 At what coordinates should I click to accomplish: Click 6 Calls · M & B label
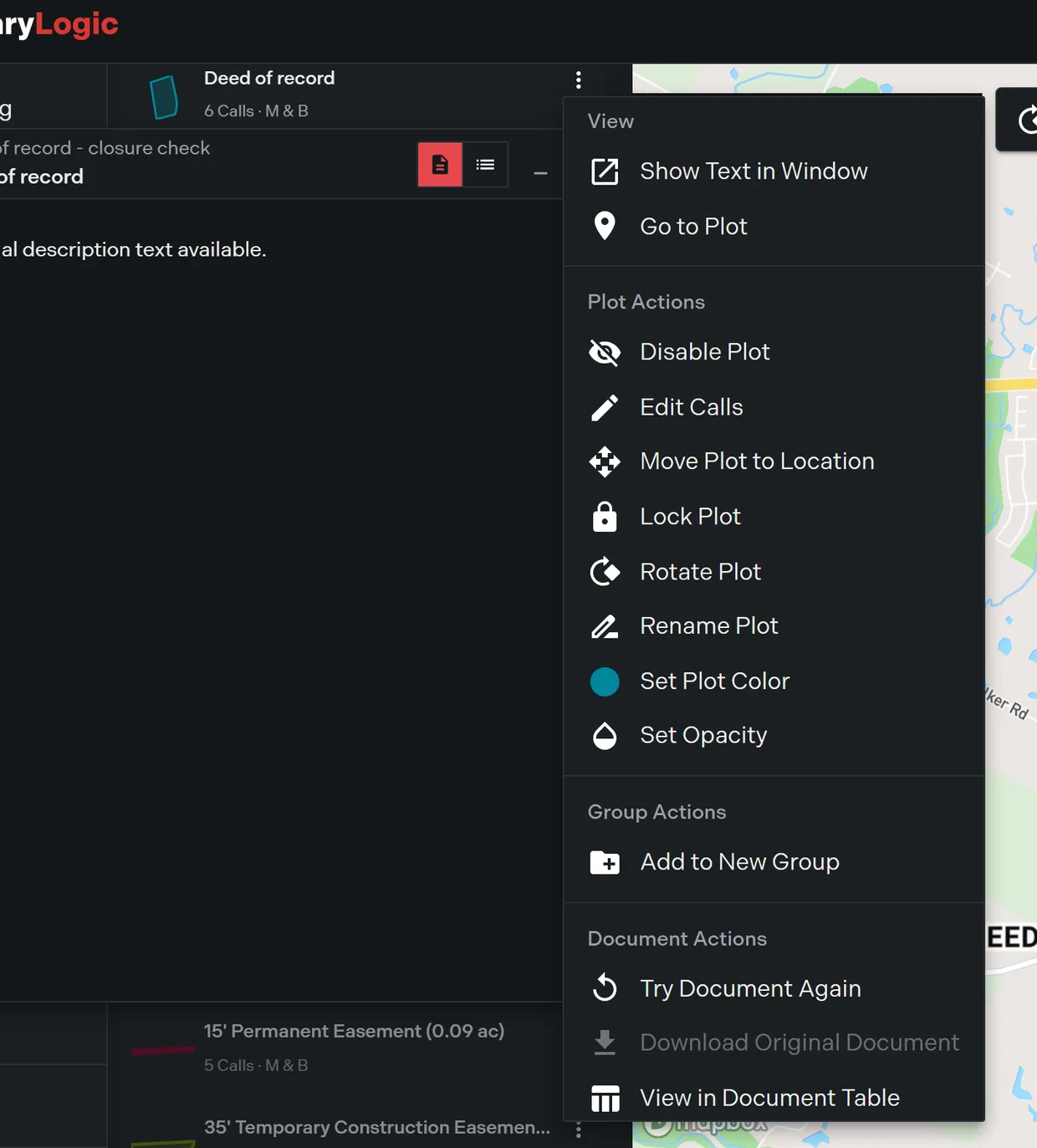256,111
